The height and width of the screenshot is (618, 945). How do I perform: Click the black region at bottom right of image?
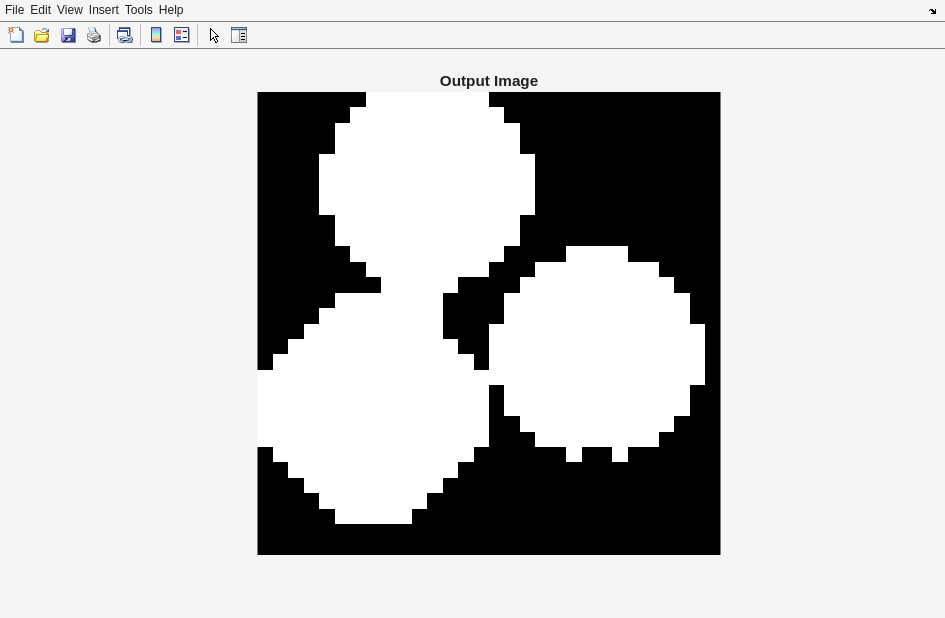(x=640, y=510)
